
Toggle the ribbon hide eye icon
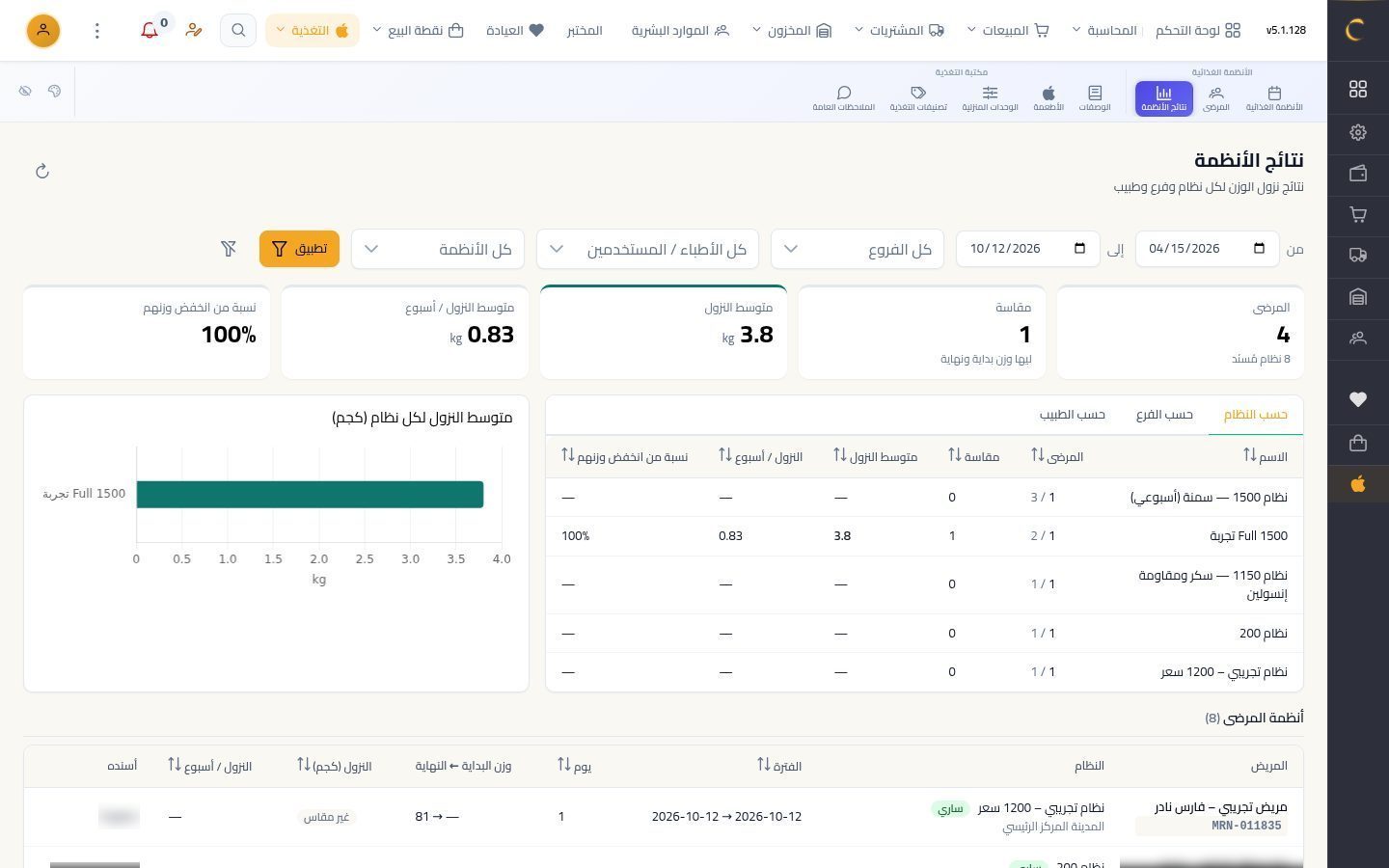[x=25, y=91]
